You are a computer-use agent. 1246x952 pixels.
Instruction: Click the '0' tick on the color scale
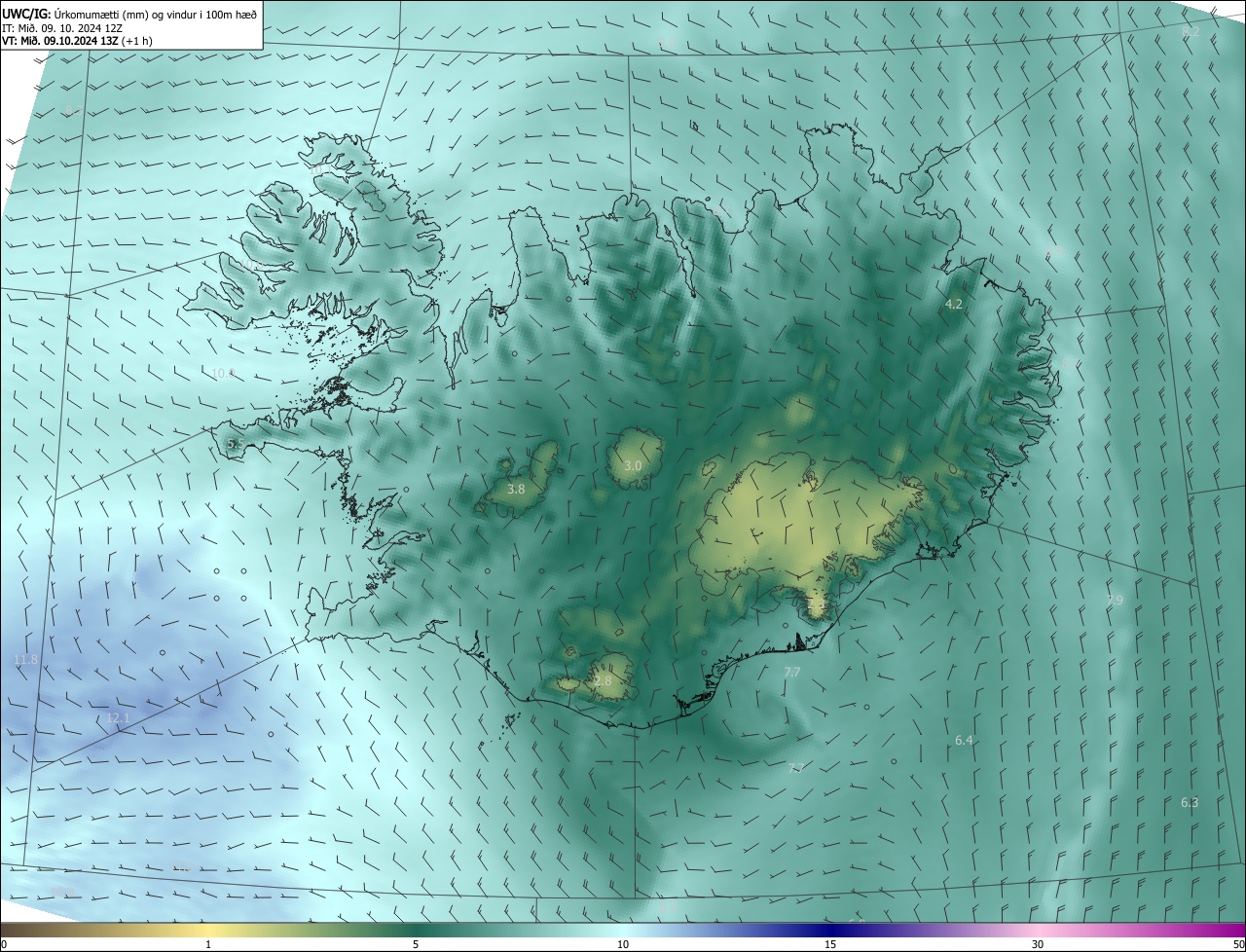[x=3, y=944]
